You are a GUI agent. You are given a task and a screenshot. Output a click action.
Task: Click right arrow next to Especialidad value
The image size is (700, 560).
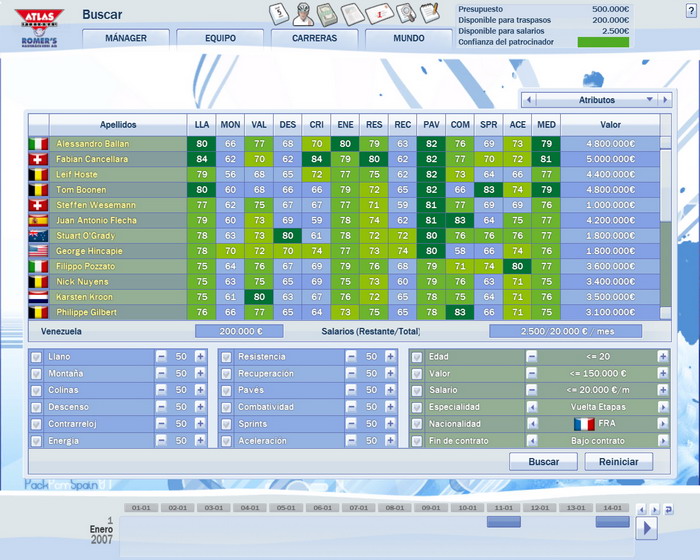(x=663, y=408)
